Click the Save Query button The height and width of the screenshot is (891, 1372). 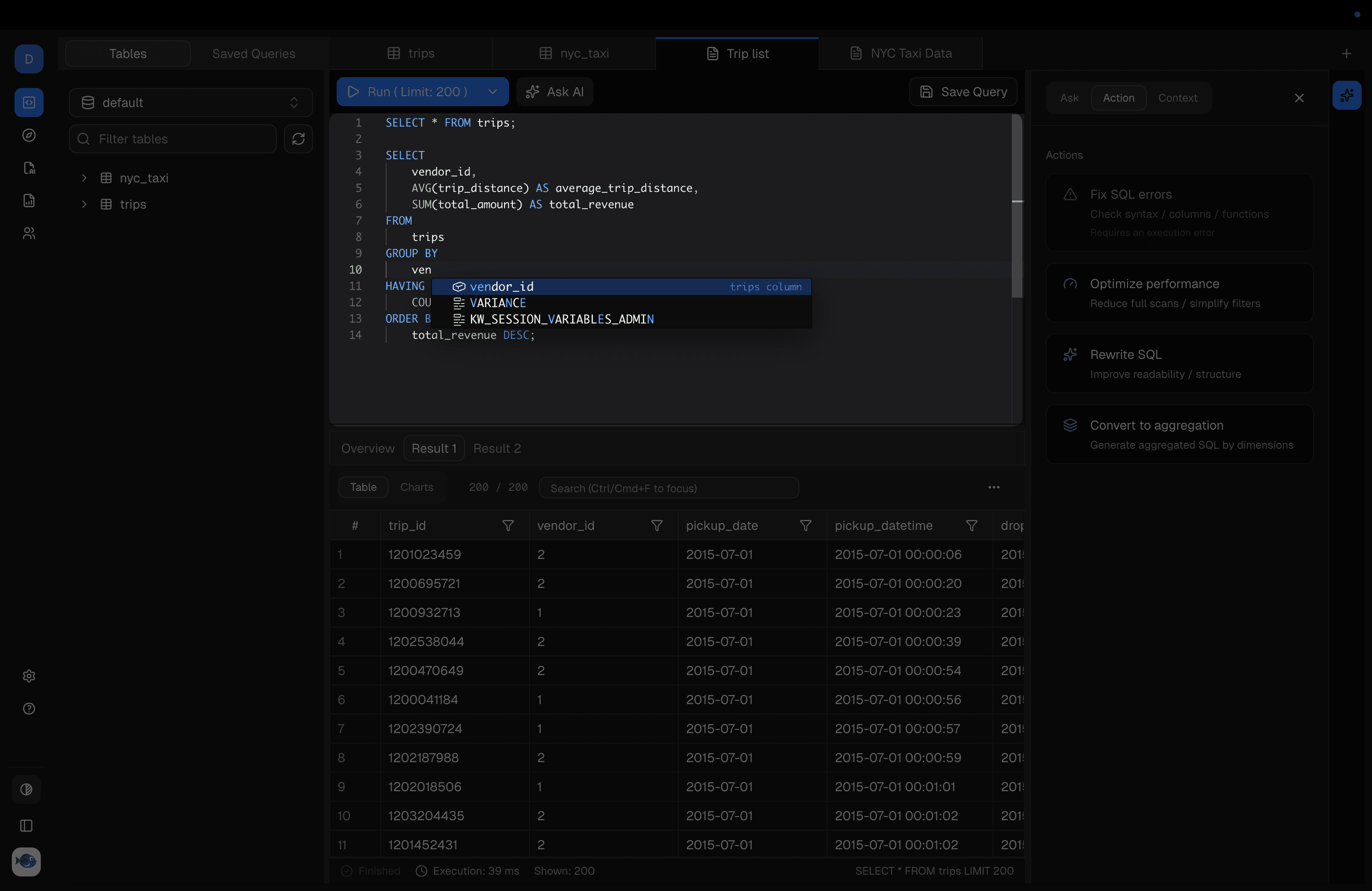point(963,92)
